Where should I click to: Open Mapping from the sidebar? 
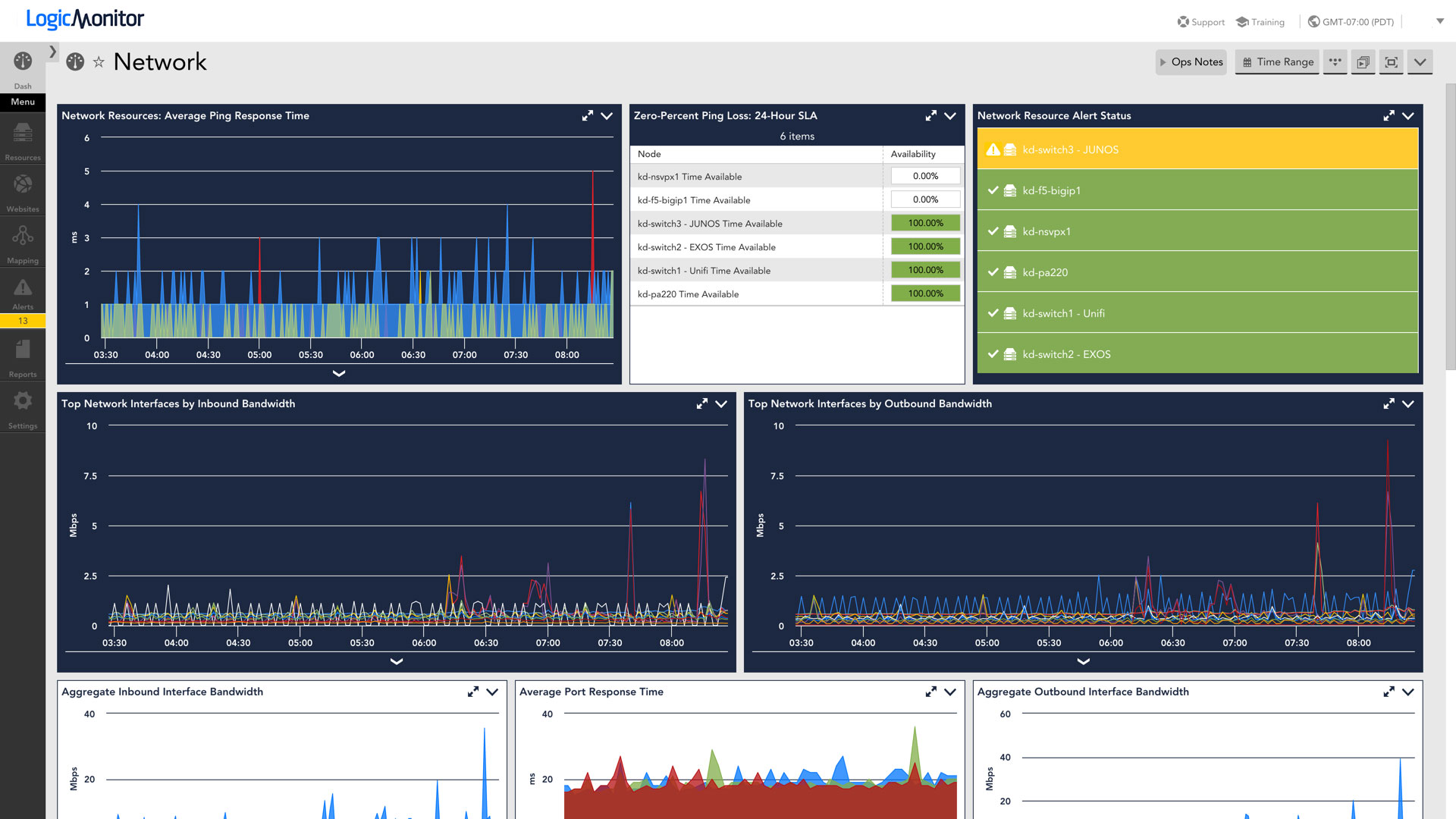point(23,244)
